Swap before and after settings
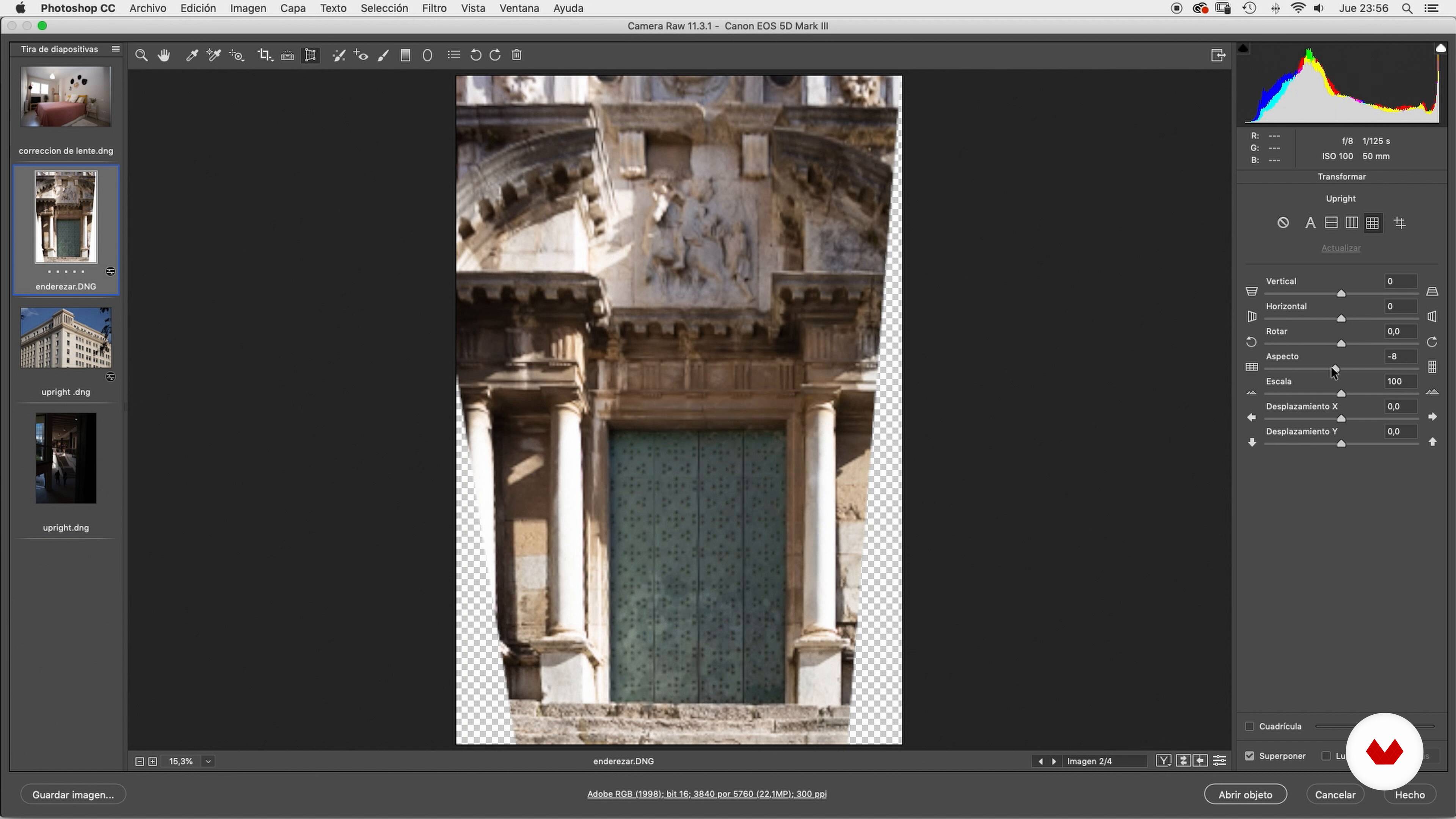 tap(1183, 761)
